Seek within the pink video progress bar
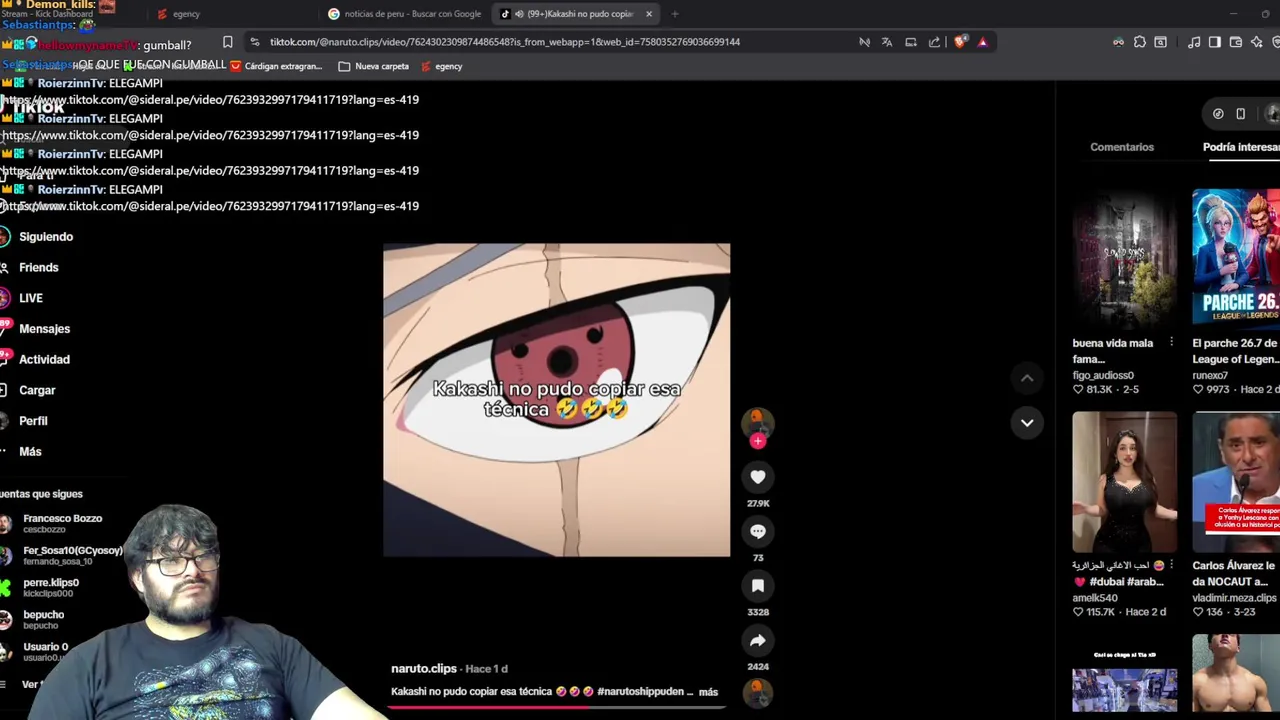 coord(556,706)
